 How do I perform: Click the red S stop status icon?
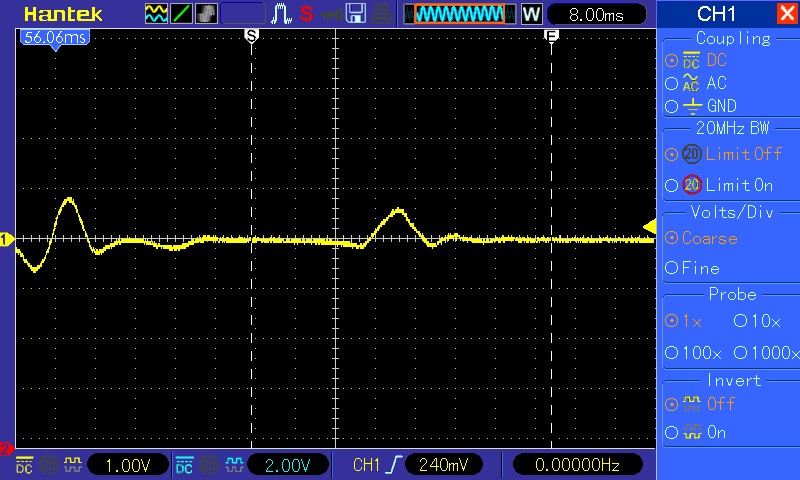pos(306,14)
